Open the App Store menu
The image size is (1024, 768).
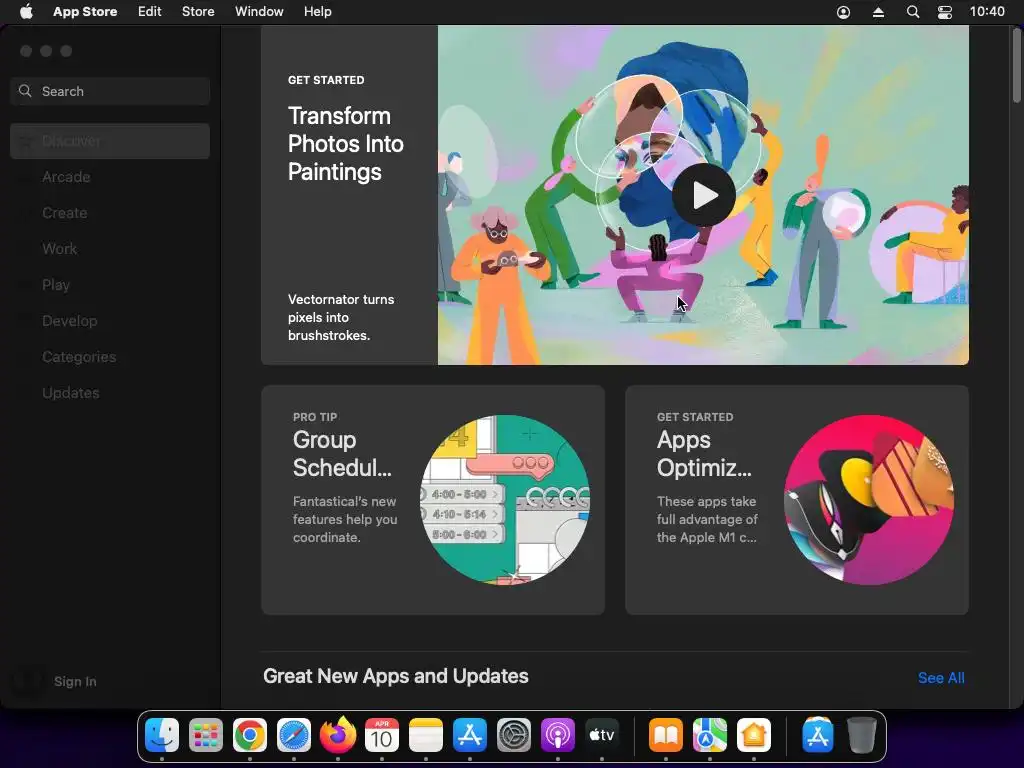(x=85, y=12)
